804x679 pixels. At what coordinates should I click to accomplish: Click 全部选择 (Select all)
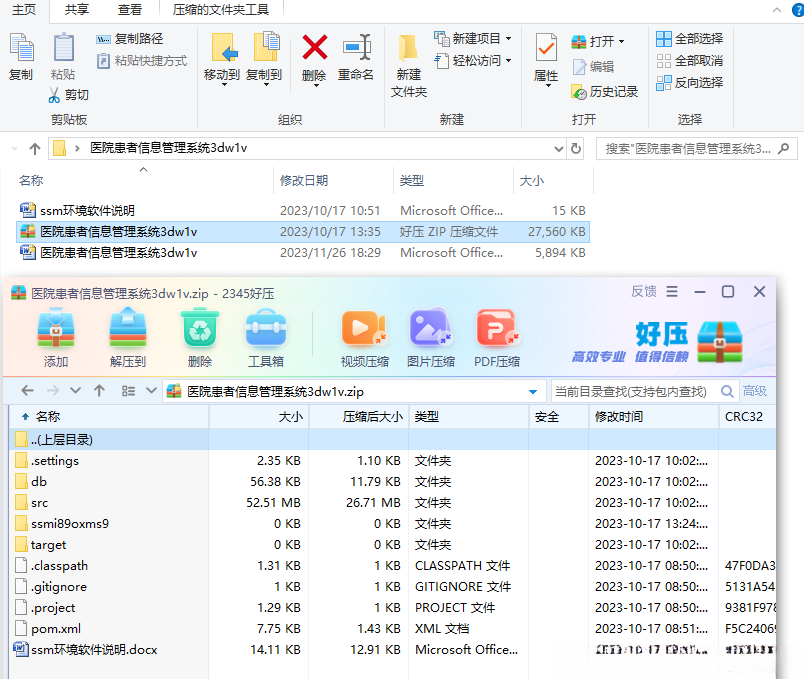tap(690, 39)
